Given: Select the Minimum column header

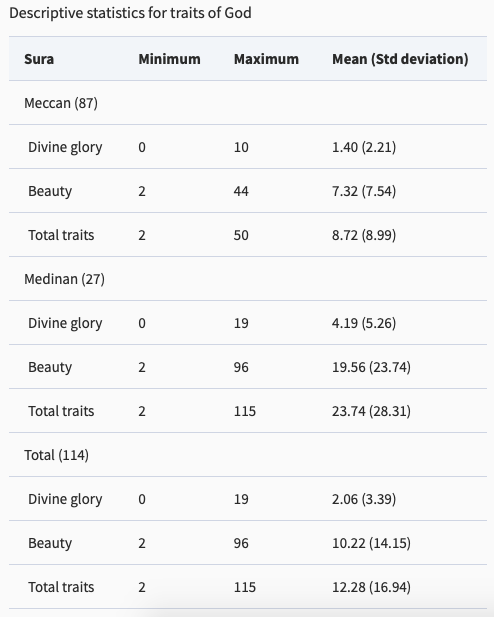Looking at the screenshot, I should [x=169, y=59].
